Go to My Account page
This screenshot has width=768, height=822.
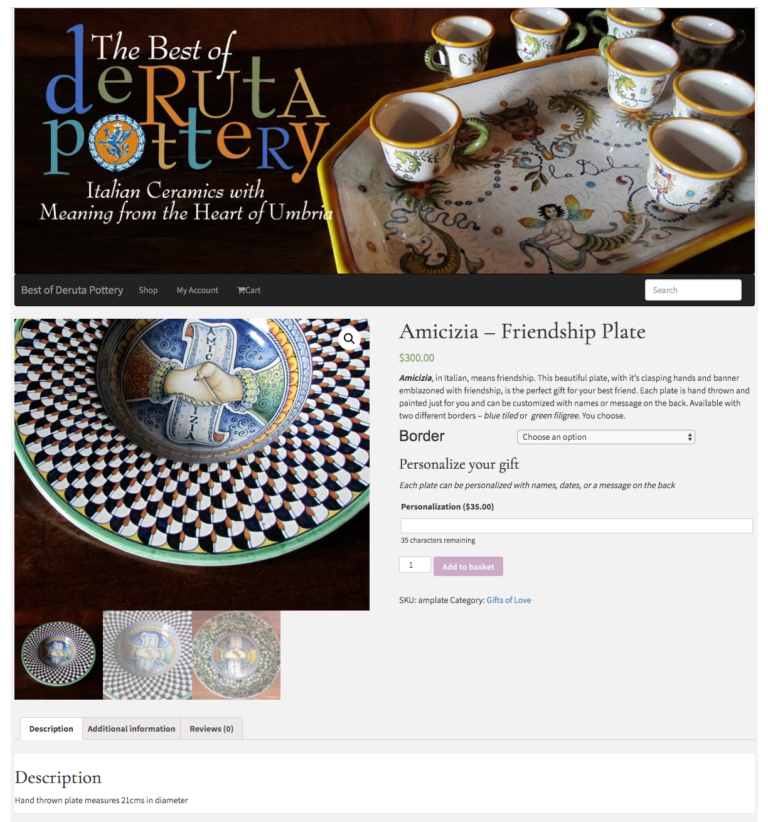tap(197, 290)
